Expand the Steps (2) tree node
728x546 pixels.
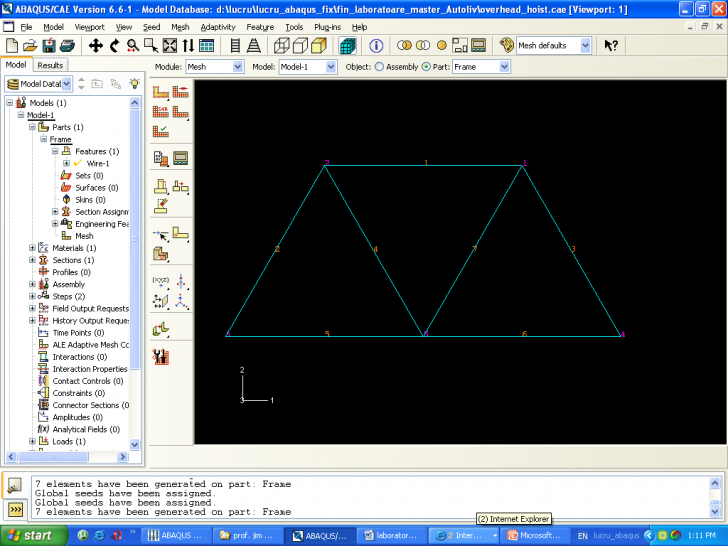[x=32, y=296]
